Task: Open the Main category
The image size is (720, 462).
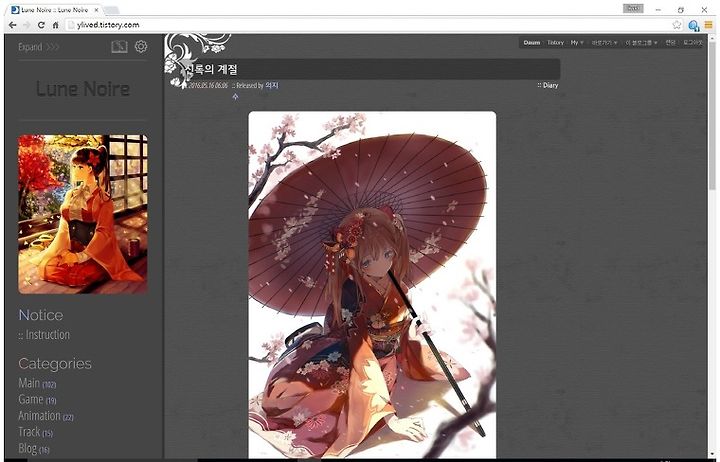Action: (x=37, y=383)
